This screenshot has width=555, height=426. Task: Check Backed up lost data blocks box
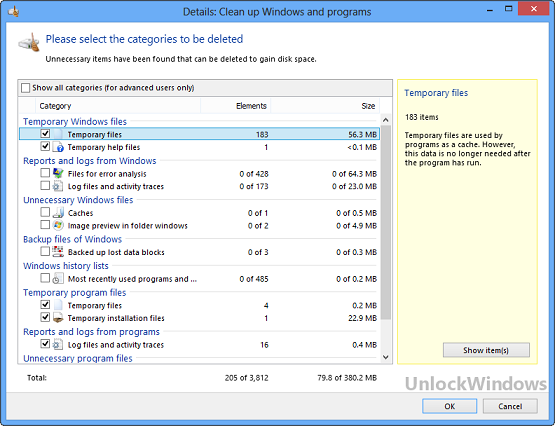click(x=45, y=251)
